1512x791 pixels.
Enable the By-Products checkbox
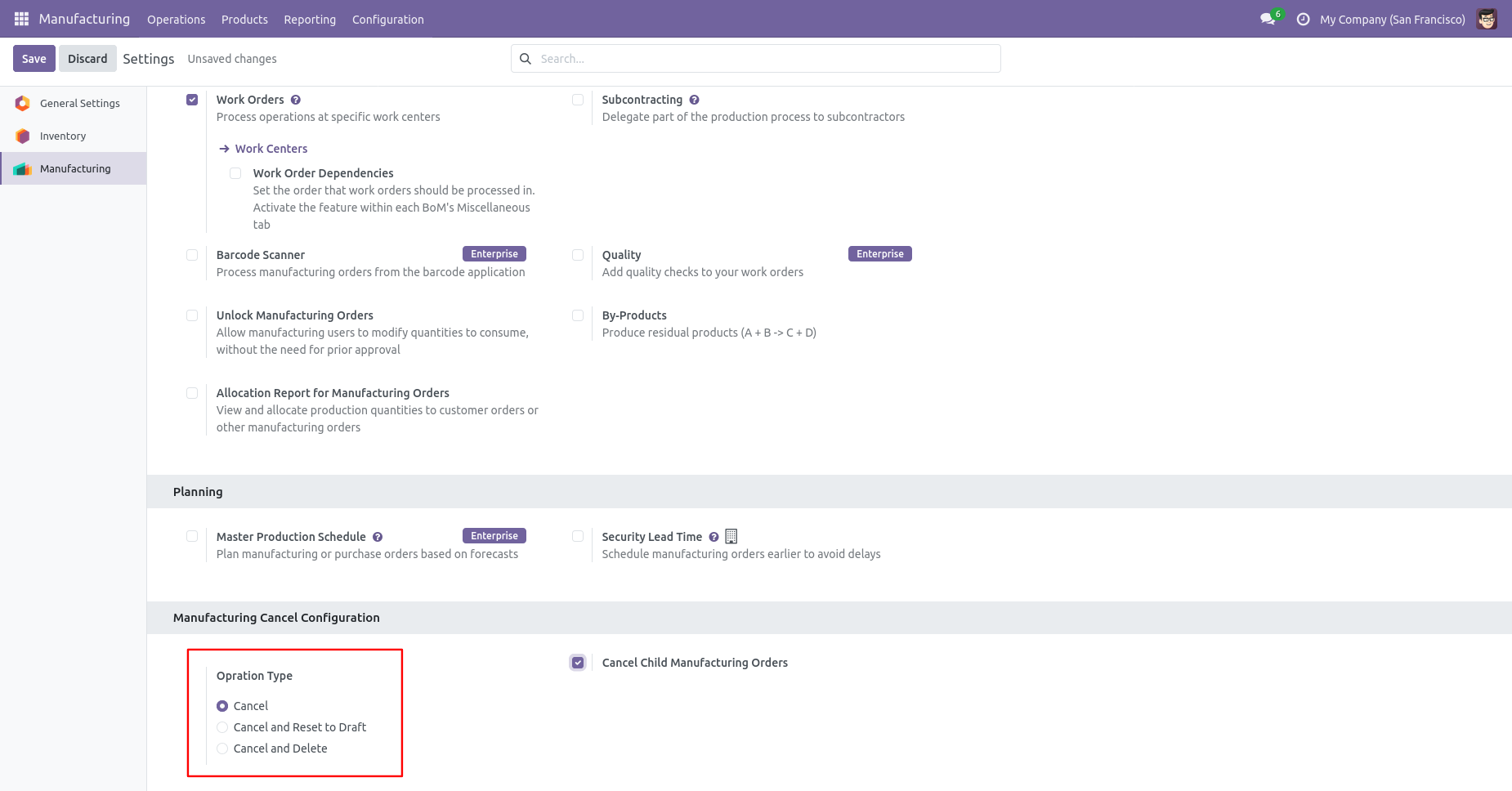point(578,315)
